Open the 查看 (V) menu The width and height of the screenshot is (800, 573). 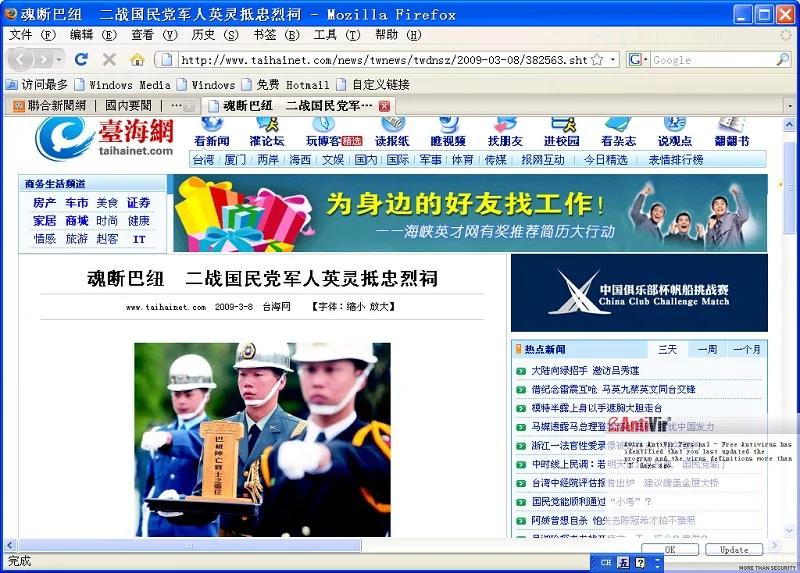coord(154,35)
